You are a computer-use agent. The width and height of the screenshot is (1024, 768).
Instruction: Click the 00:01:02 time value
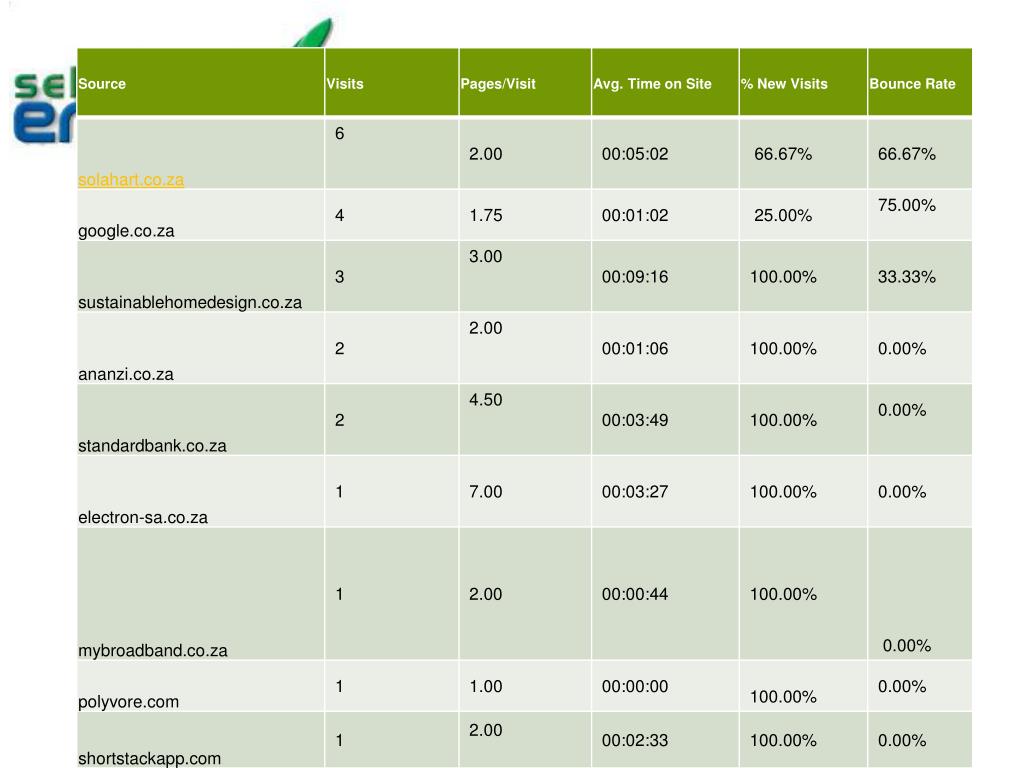click(x=635, y=216)
